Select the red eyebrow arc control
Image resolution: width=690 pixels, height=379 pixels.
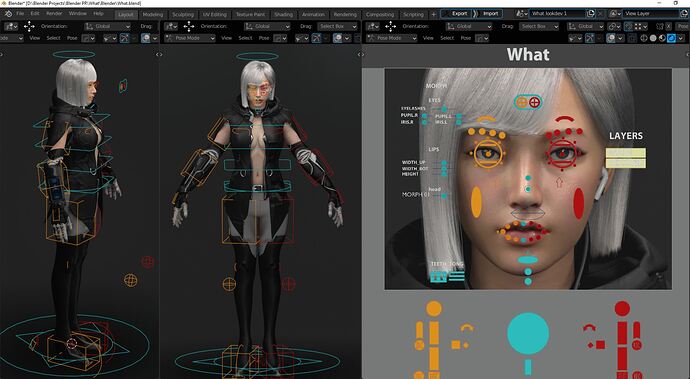coord(565,119)
